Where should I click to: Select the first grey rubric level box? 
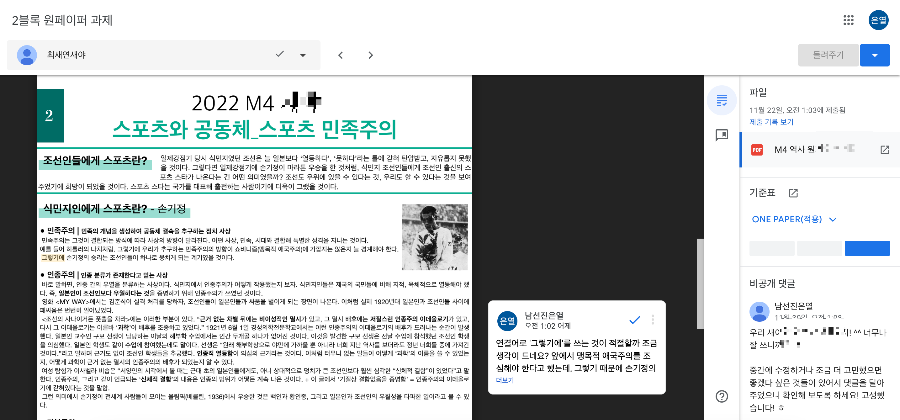tap(772, 248)
